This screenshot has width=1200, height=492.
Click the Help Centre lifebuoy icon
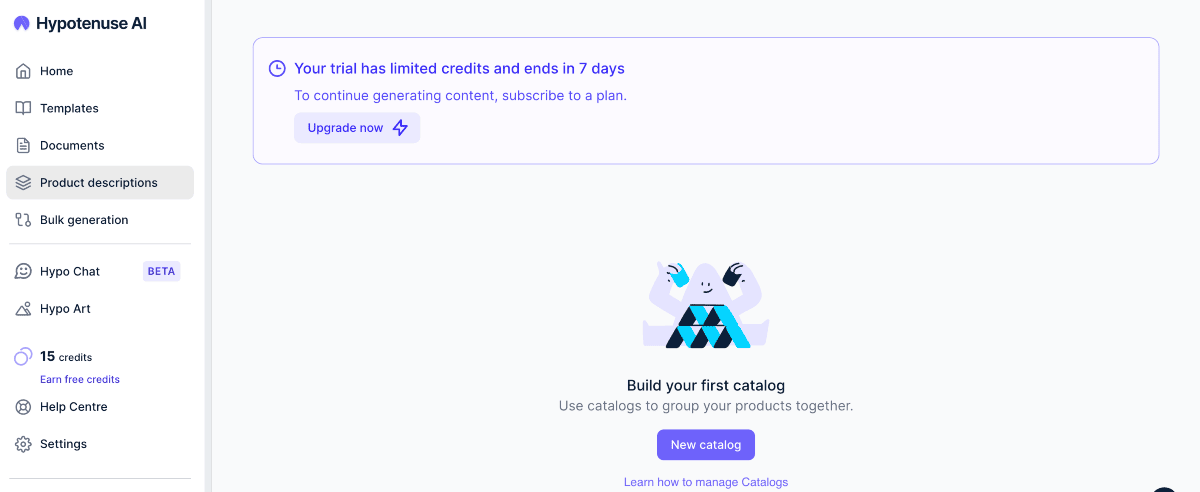[23, 407]
